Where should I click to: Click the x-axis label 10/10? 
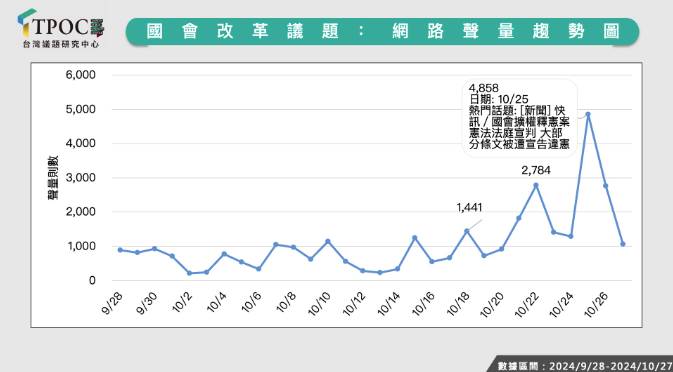pos(319,304)
